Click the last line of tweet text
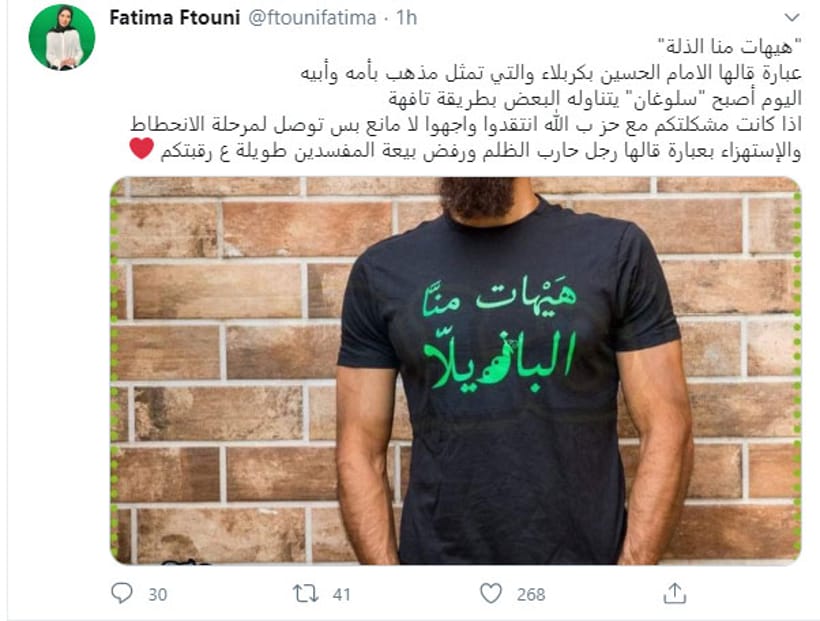 pos(480,151)
